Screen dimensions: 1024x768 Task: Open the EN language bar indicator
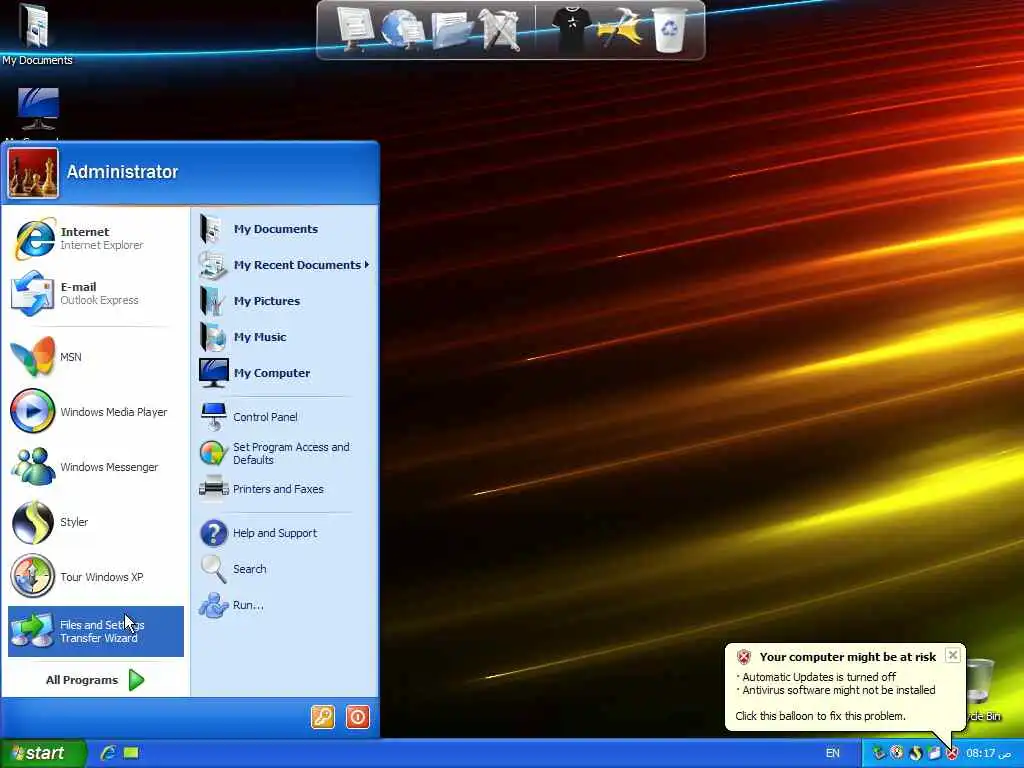pyautogui.click(x=833, y=753)
